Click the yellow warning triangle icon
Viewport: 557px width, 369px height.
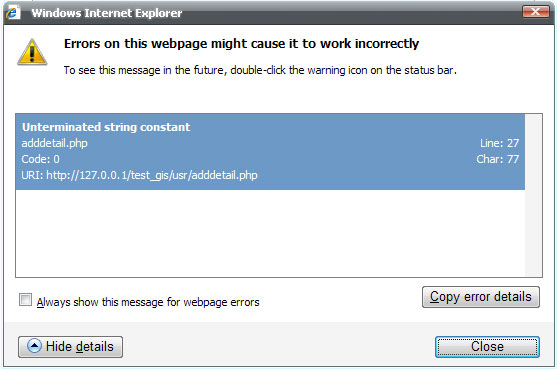(32, 52)
